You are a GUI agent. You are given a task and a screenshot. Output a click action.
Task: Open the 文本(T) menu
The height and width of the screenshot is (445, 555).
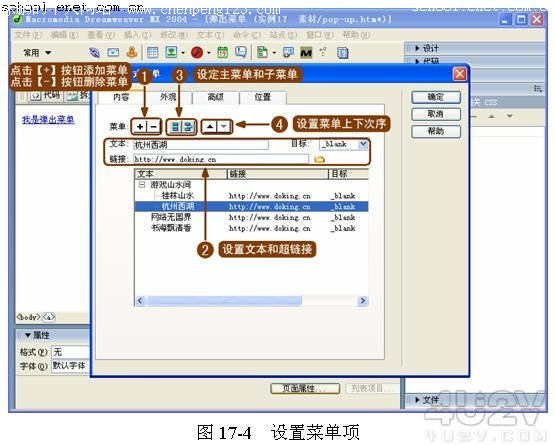point(210,35)
